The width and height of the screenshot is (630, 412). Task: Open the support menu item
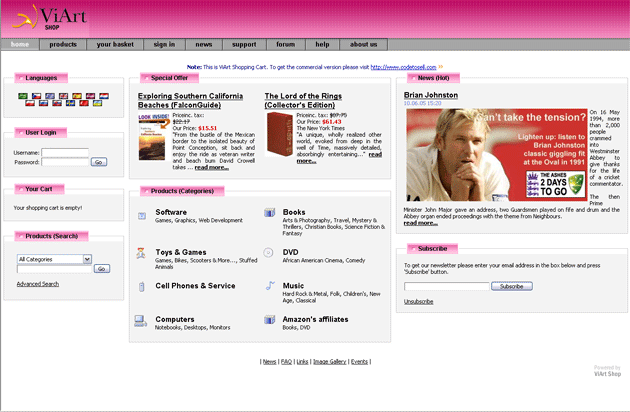click(x=244, y=44)
